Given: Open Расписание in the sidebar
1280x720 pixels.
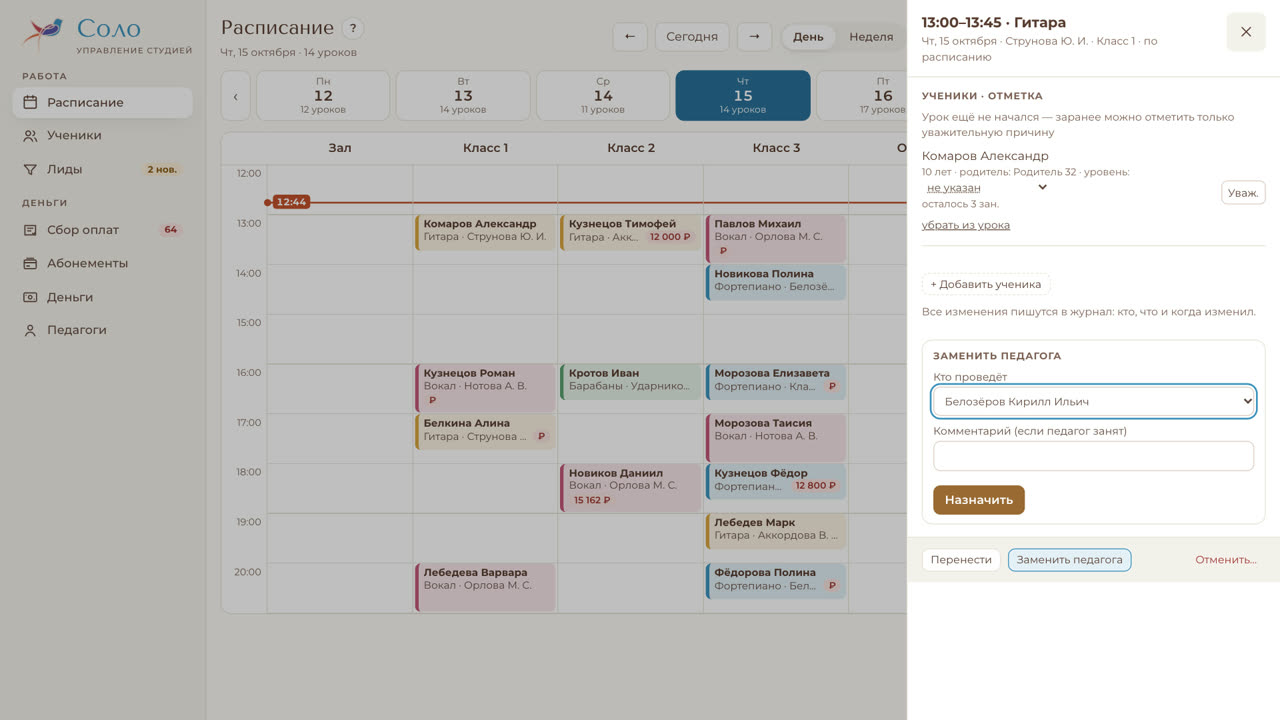Looking at the screenshot, I should [102, 102].
